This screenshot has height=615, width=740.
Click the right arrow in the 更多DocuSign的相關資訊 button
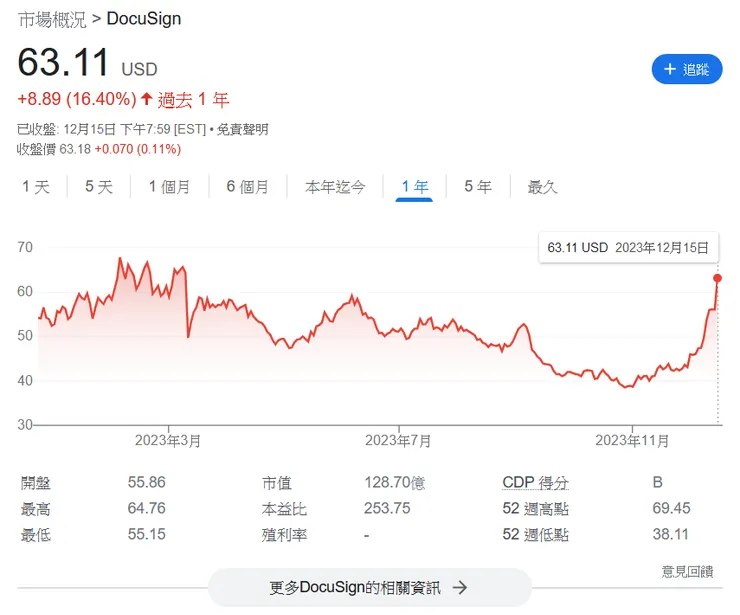pos(460,587)
